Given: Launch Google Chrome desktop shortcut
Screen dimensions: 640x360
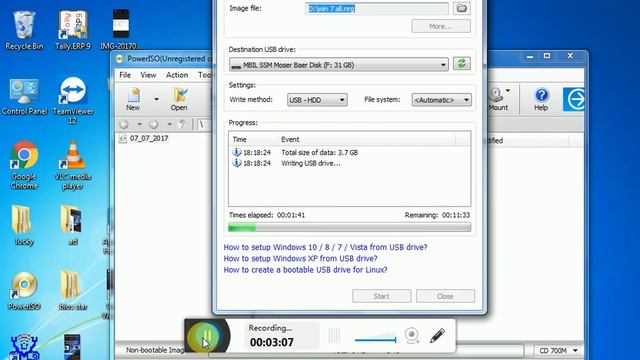Looking at the screenshot, I should [x=24, y=165].
